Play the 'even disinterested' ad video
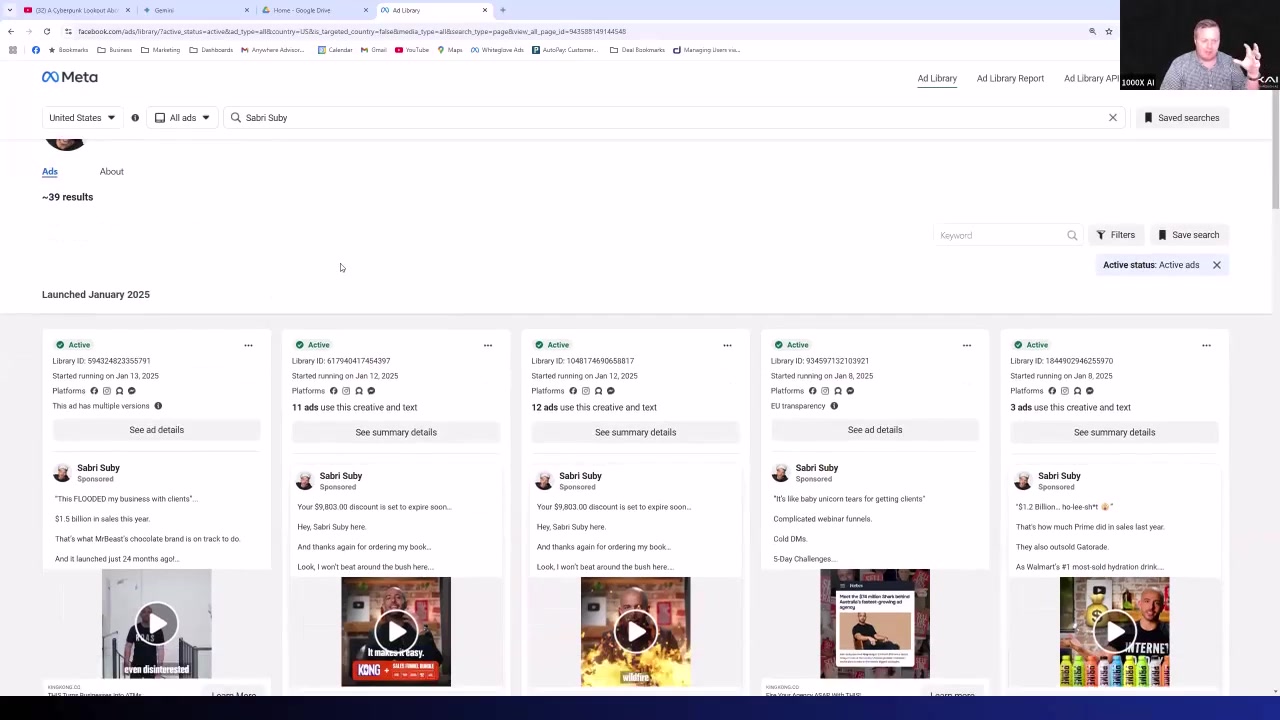1280x720 pixels. [156, 624]
